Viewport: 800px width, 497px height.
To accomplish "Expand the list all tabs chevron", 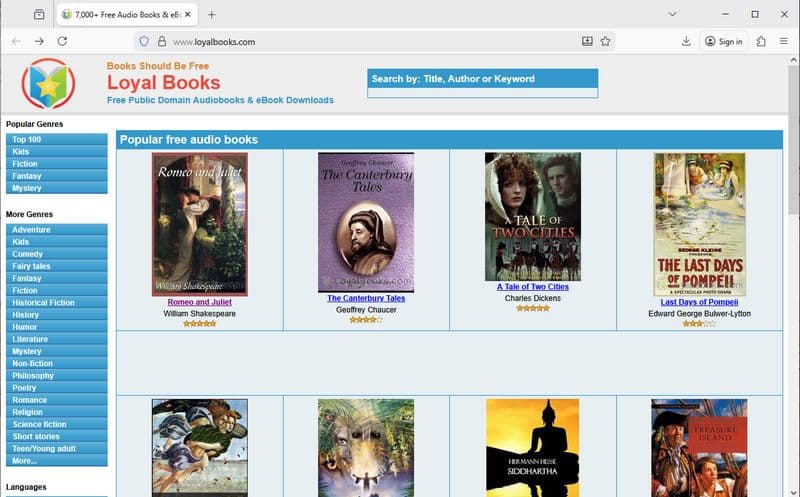I will 672,14.
